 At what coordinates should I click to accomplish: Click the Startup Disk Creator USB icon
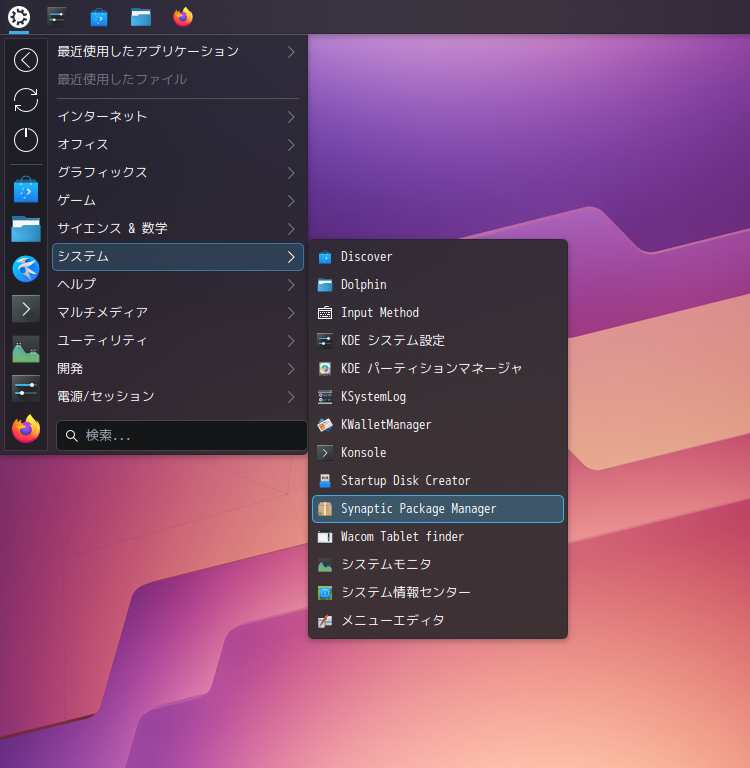tap(325, 481)
